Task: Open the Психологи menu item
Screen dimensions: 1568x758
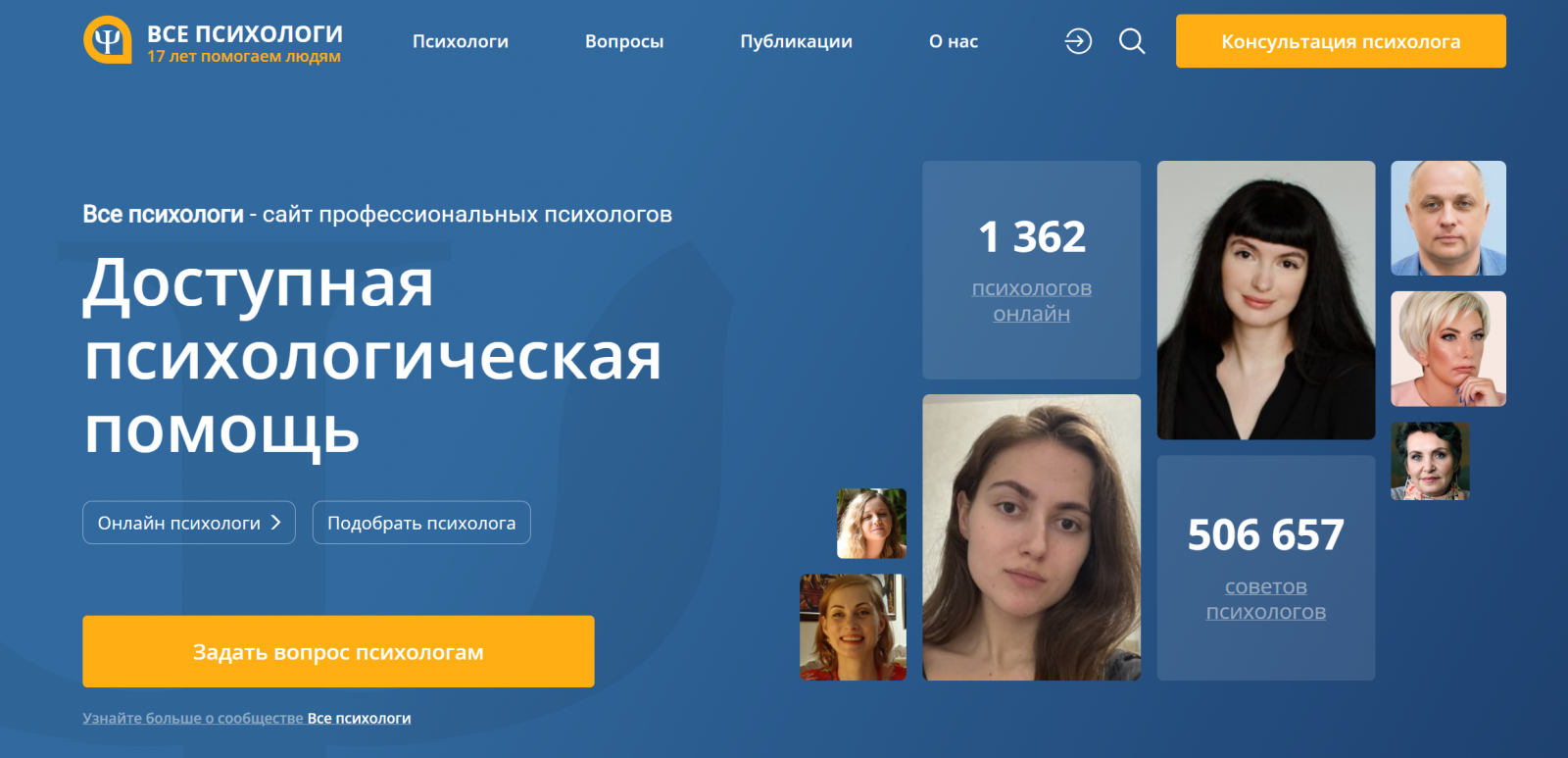Action: pyautogui.click(x=461, y=41)
